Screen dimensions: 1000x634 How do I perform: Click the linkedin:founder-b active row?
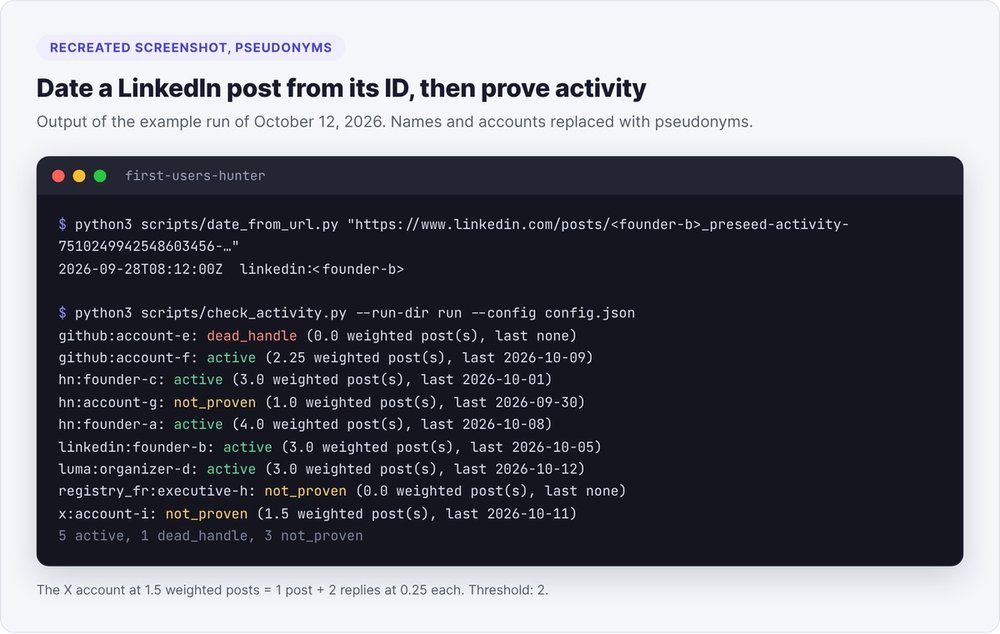[x=330, y=447]
